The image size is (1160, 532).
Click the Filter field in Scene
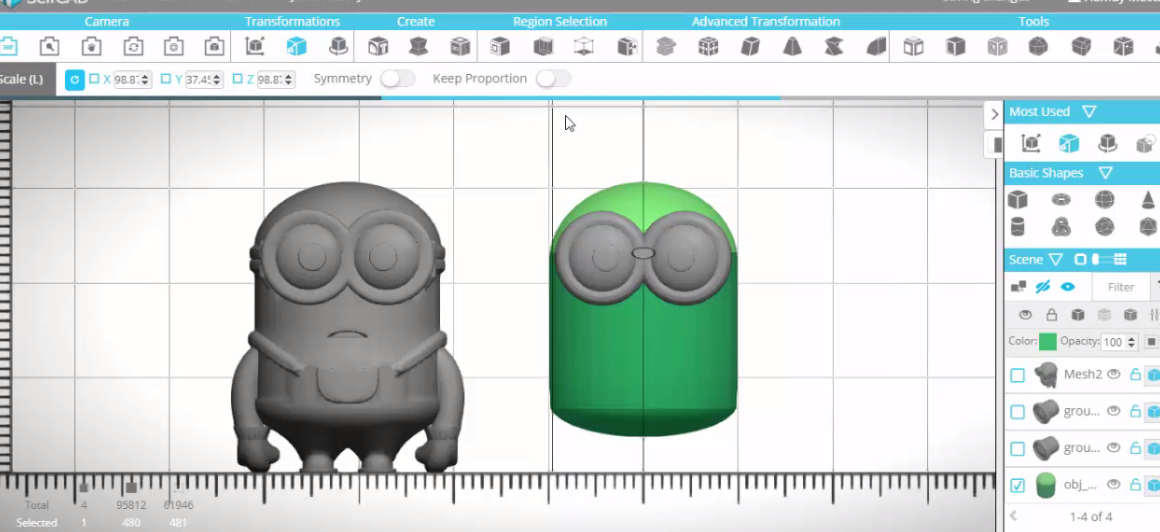(x=1121, y=287)
